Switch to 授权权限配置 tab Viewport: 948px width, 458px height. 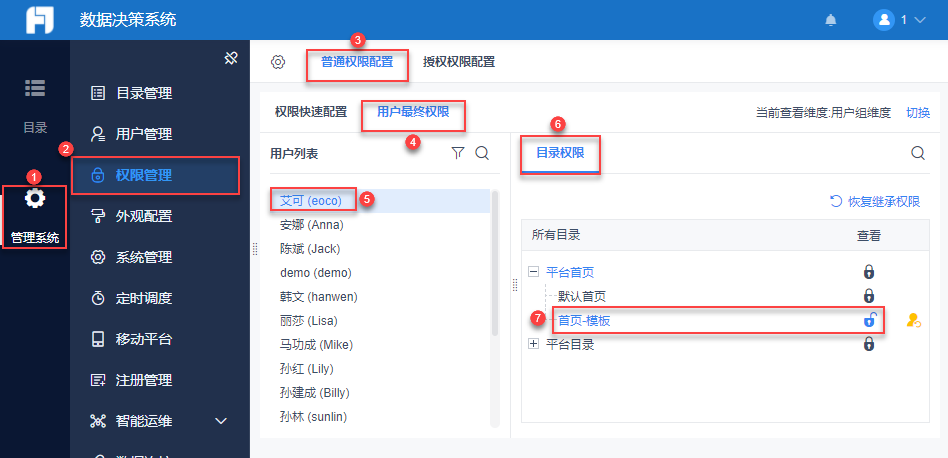coord(459,62)
